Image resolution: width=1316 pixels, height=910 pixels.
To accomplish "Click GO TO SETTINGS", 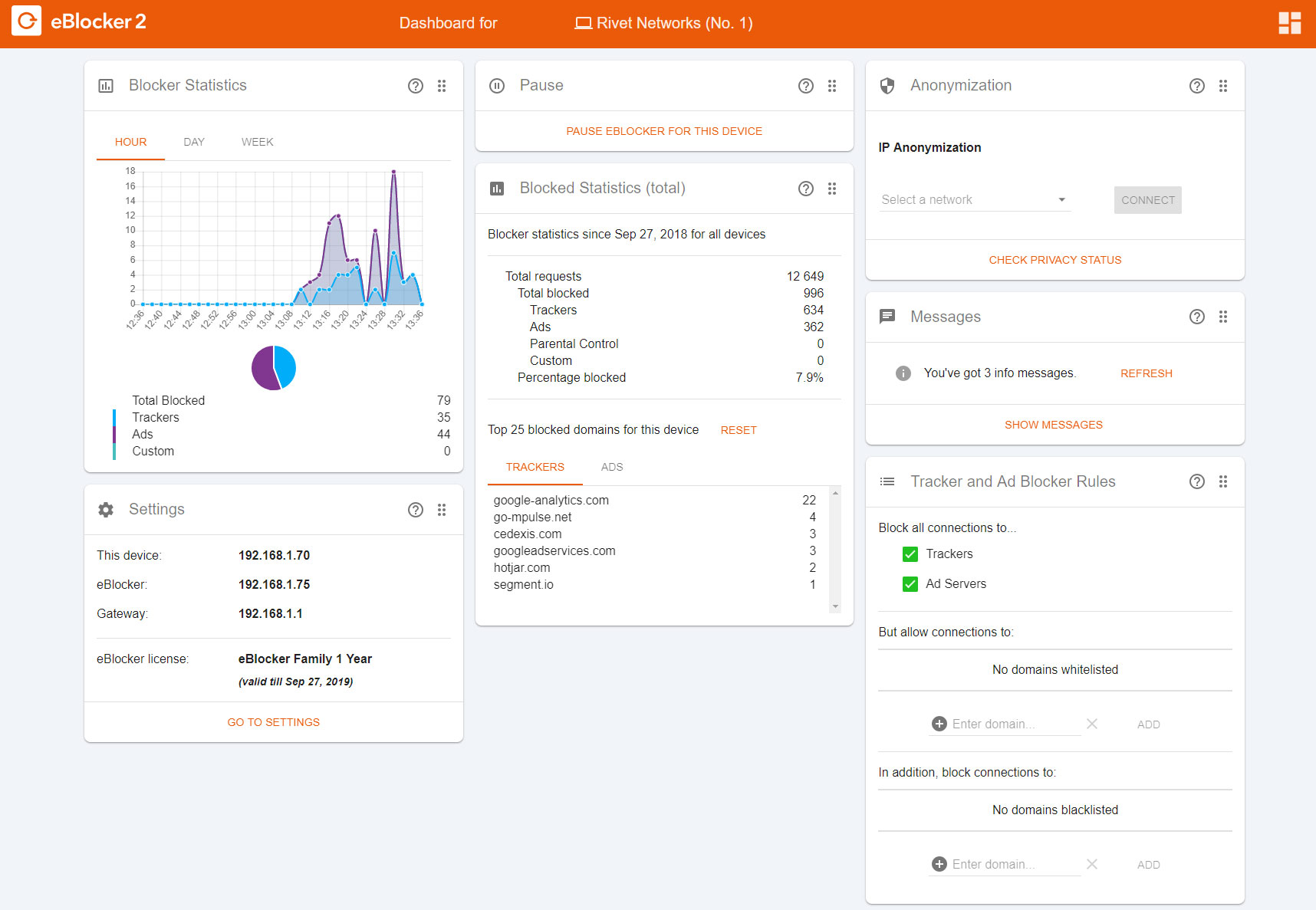I will (x=274, y=722).
